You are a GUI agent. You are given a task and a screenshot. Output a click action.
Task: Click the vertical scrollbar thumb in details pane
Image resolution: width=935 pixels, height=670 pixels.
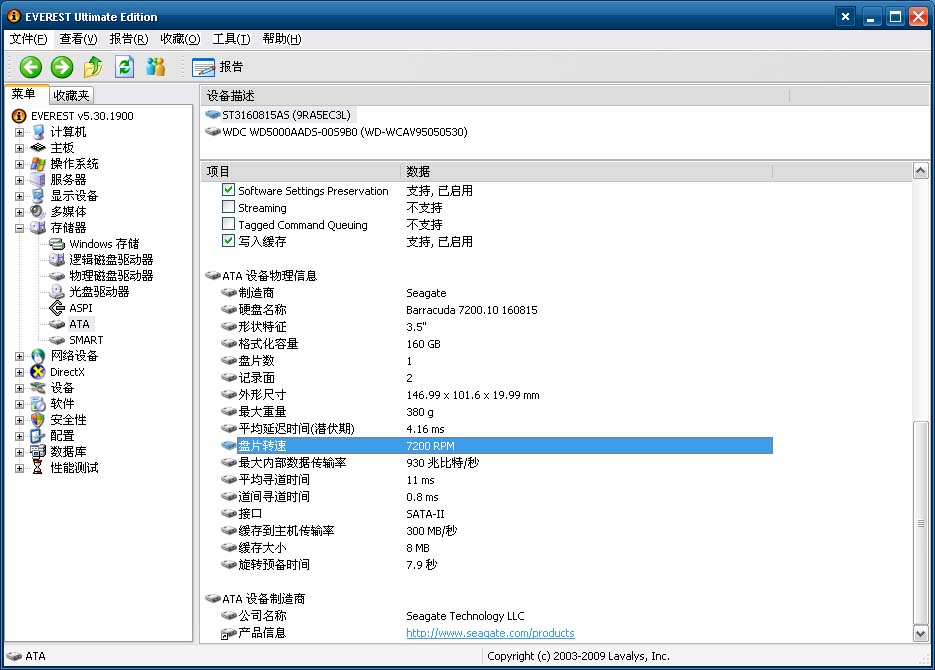coord(921,523)
